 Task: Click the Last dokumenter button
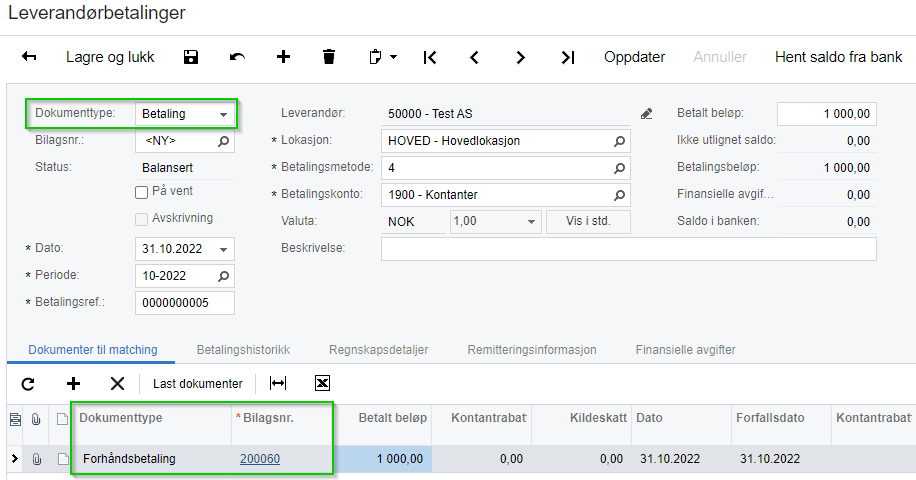click(197, 384)
